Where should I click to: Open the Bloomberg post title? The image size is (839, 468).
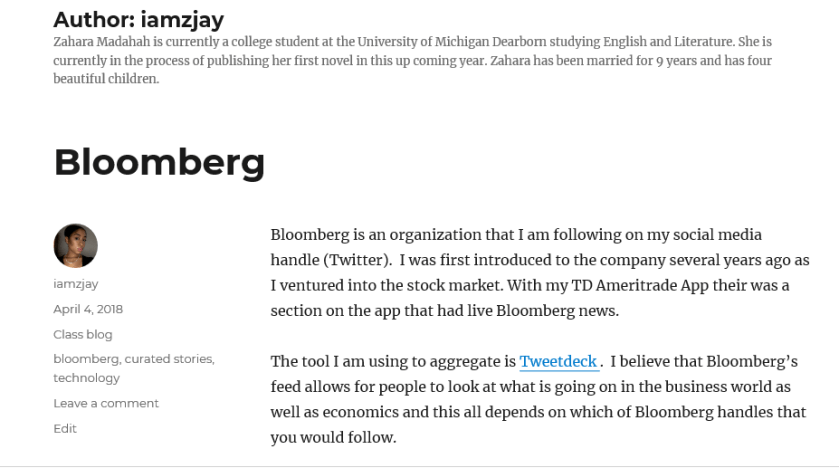159,162
